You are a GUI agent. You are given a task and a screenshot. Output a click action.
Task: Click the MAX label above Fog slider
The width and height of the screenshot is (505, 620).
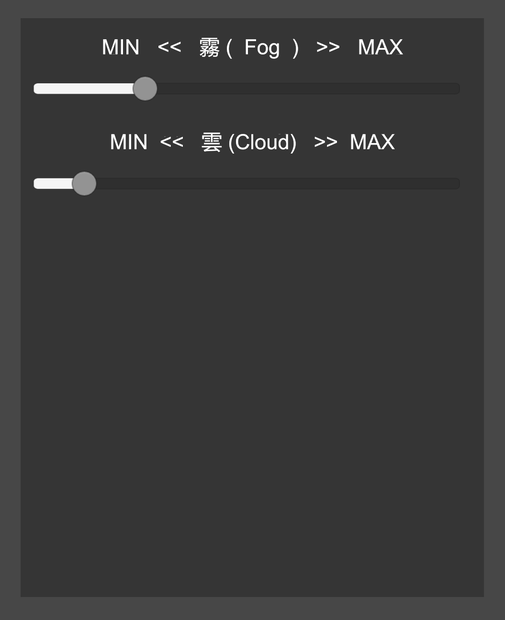click(380, 47)
